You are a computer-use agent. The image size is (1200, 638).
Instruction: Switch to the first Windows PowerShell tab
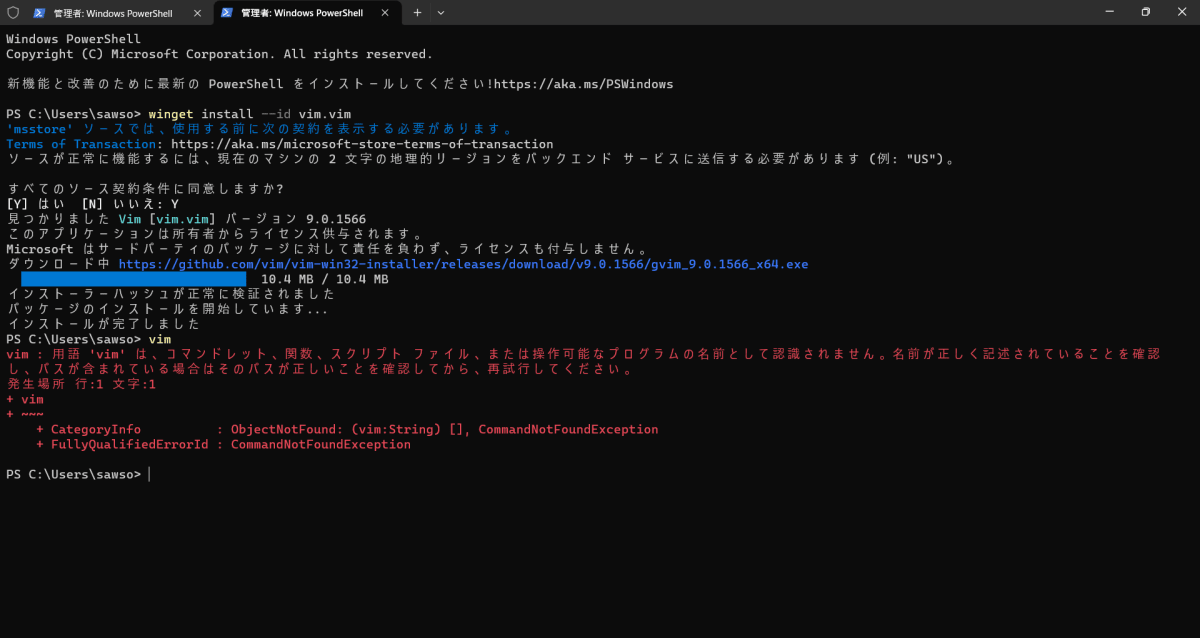(116, 13)
